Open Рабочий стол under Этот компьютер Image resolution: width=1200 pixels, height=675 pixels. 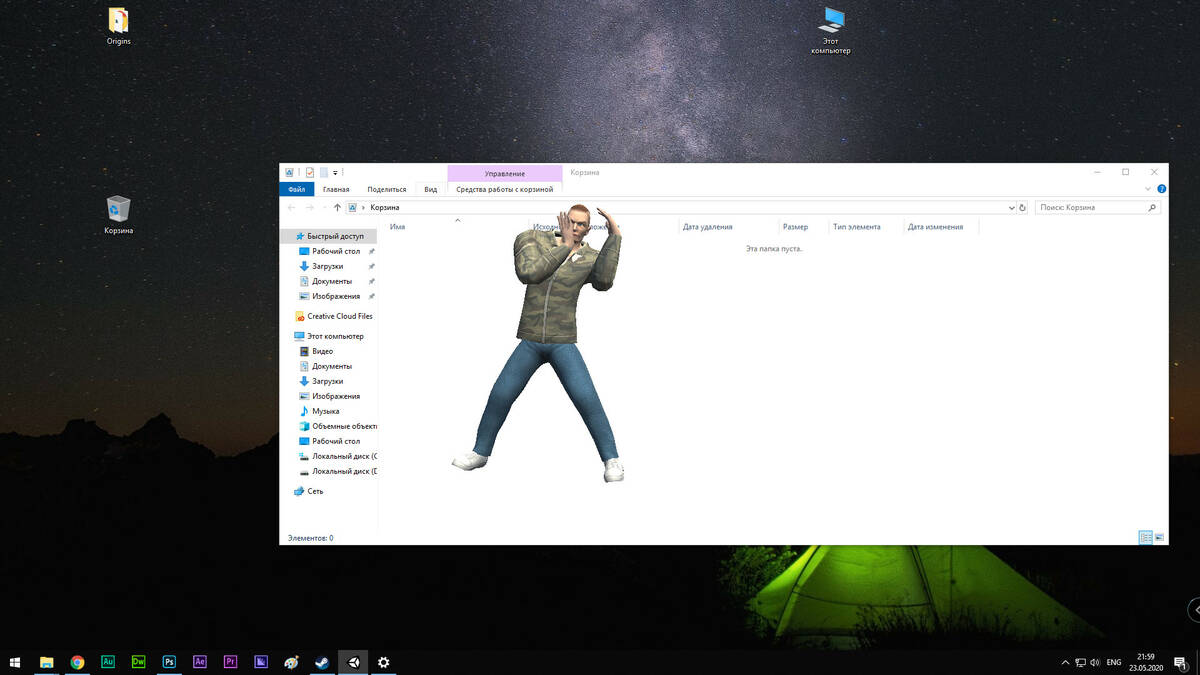pyautogui.click(x=329, y=441)
